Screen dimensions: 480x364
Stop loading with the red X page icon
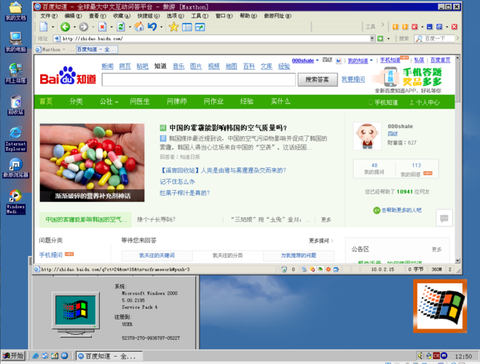click(102, 27)
